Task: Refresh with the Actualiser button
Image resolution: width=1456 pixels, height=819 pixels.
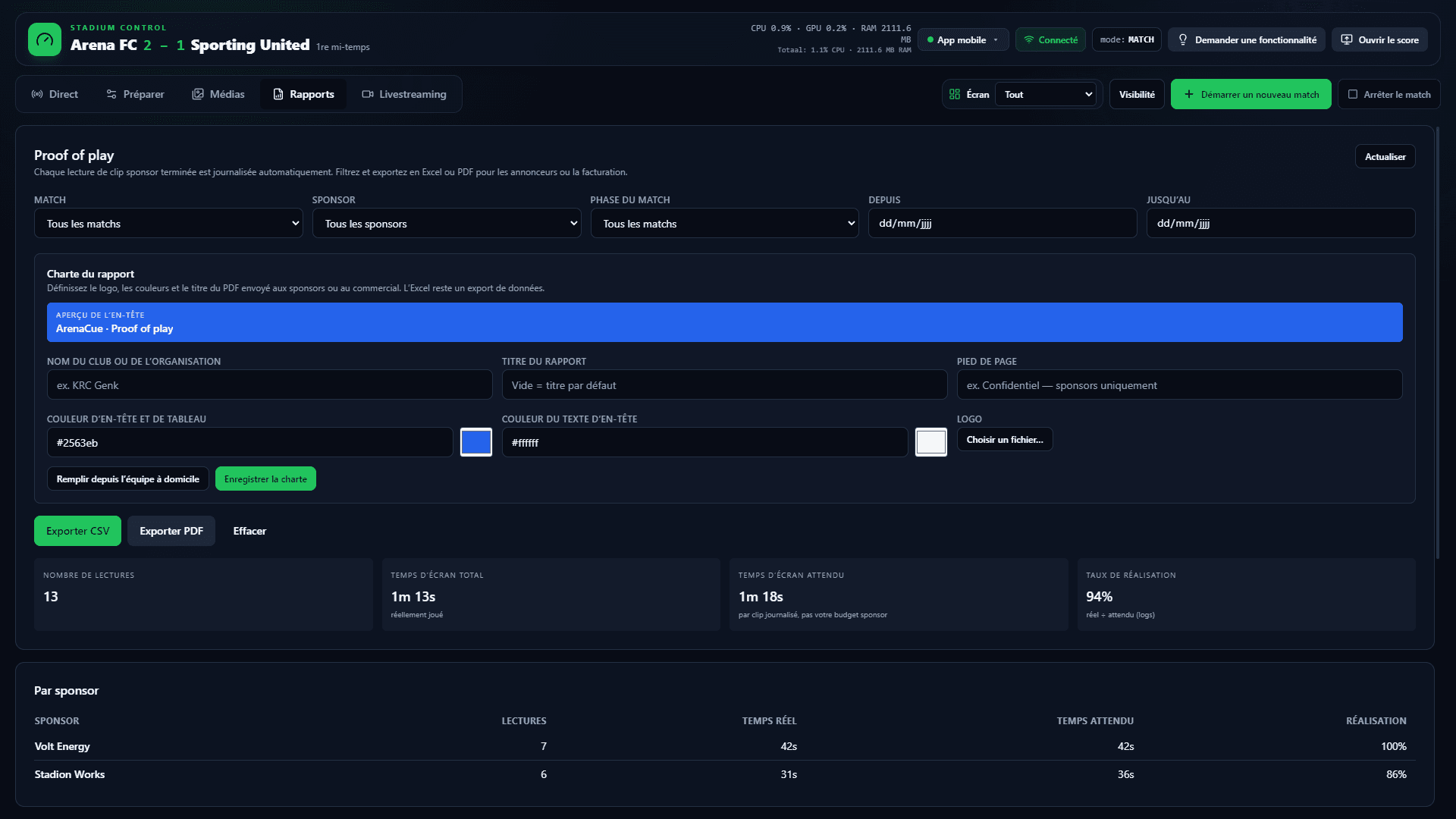Action: 1385,156
